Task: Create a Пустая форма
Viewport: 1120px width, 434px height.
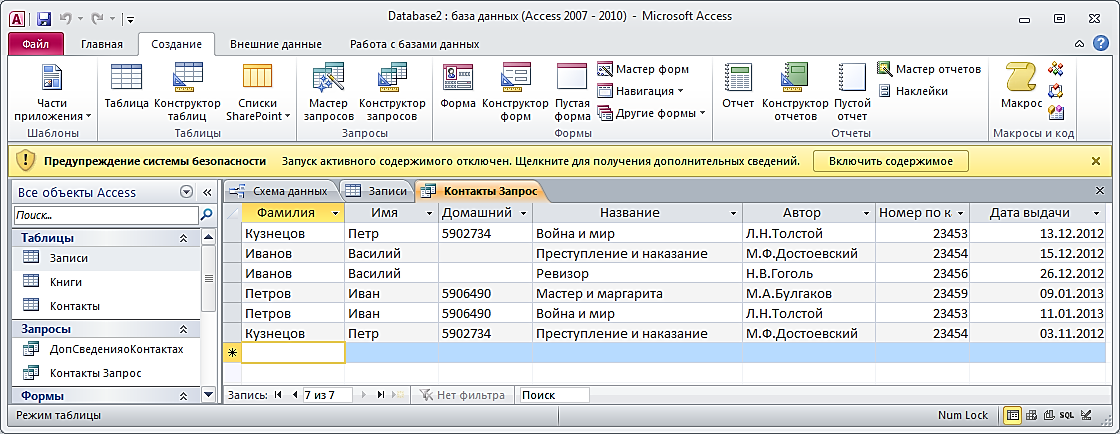Action: pos(572,91)
